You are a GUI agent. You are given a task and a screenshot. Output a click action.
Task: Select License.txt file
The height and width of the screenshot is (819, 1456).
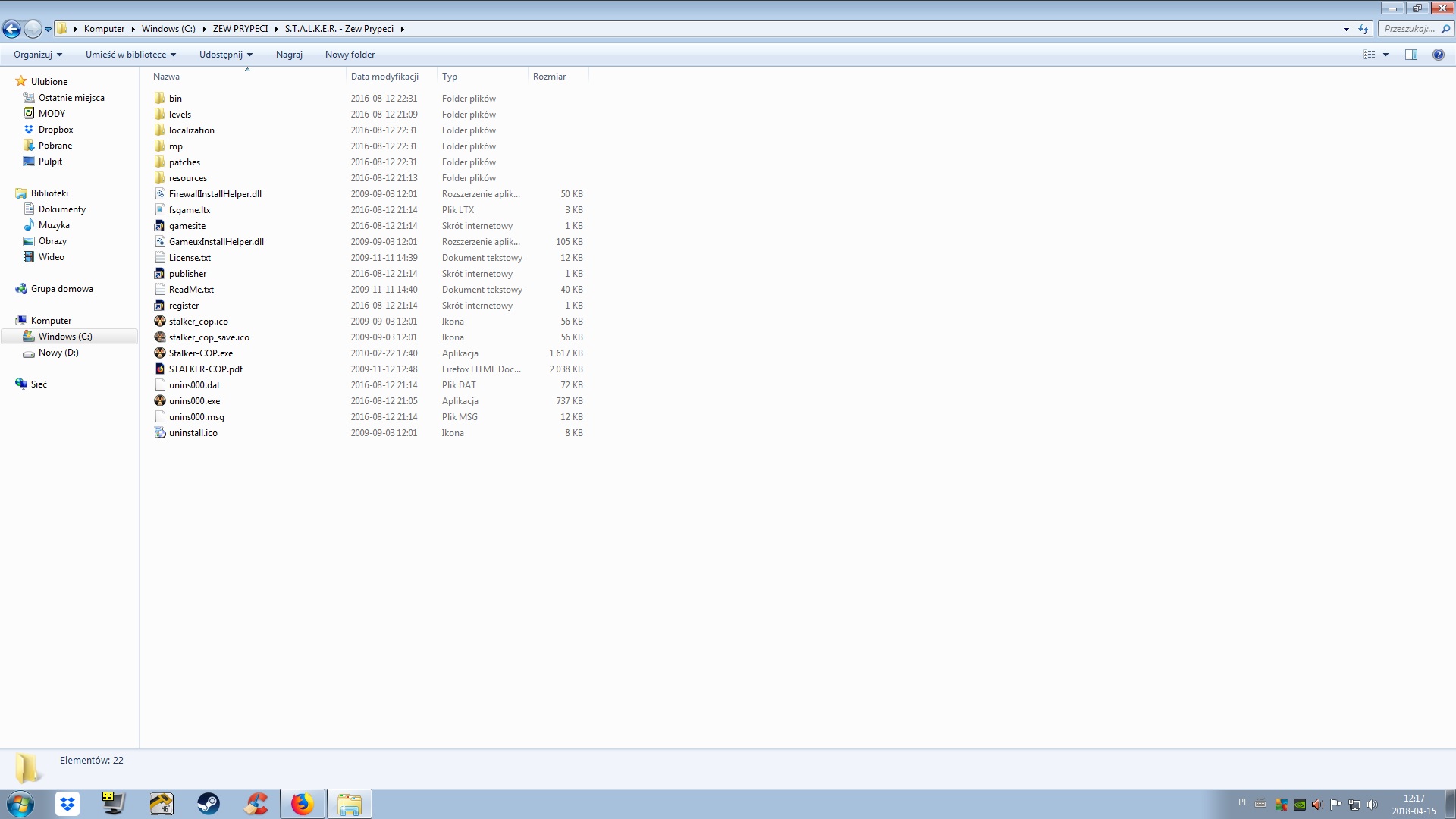pyautogui.click(x=190, y=258)
